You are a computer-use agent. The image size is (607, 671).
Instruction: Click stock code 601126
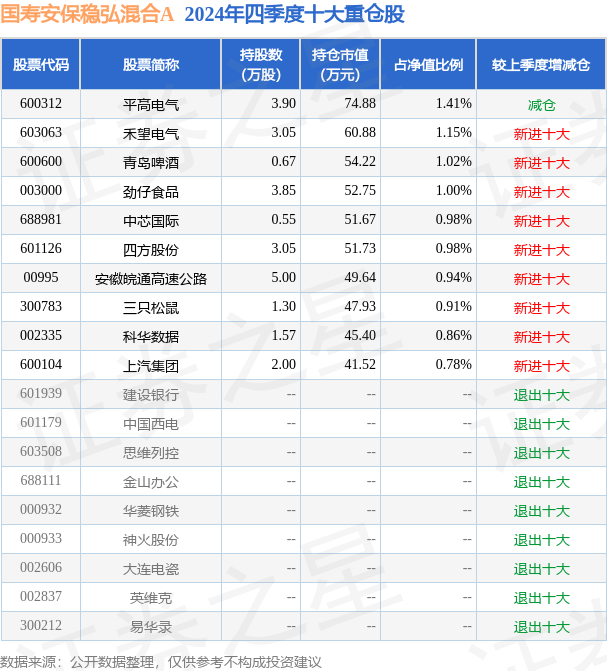41,249
